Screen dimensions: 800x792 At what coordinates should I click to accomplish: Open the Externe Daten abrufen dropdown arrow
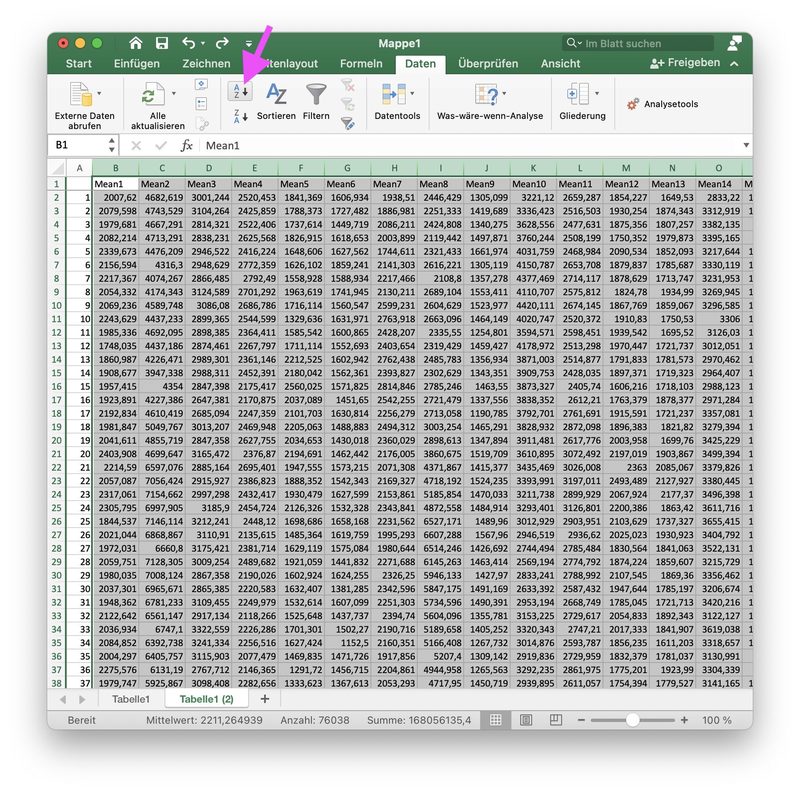(x=99, y=93)
